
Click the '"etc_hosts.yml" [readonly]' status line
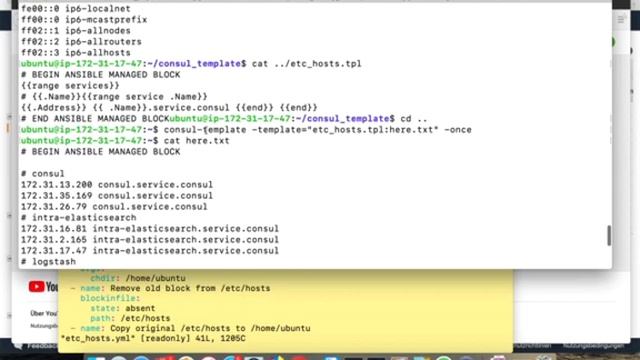tap(153, 338)
